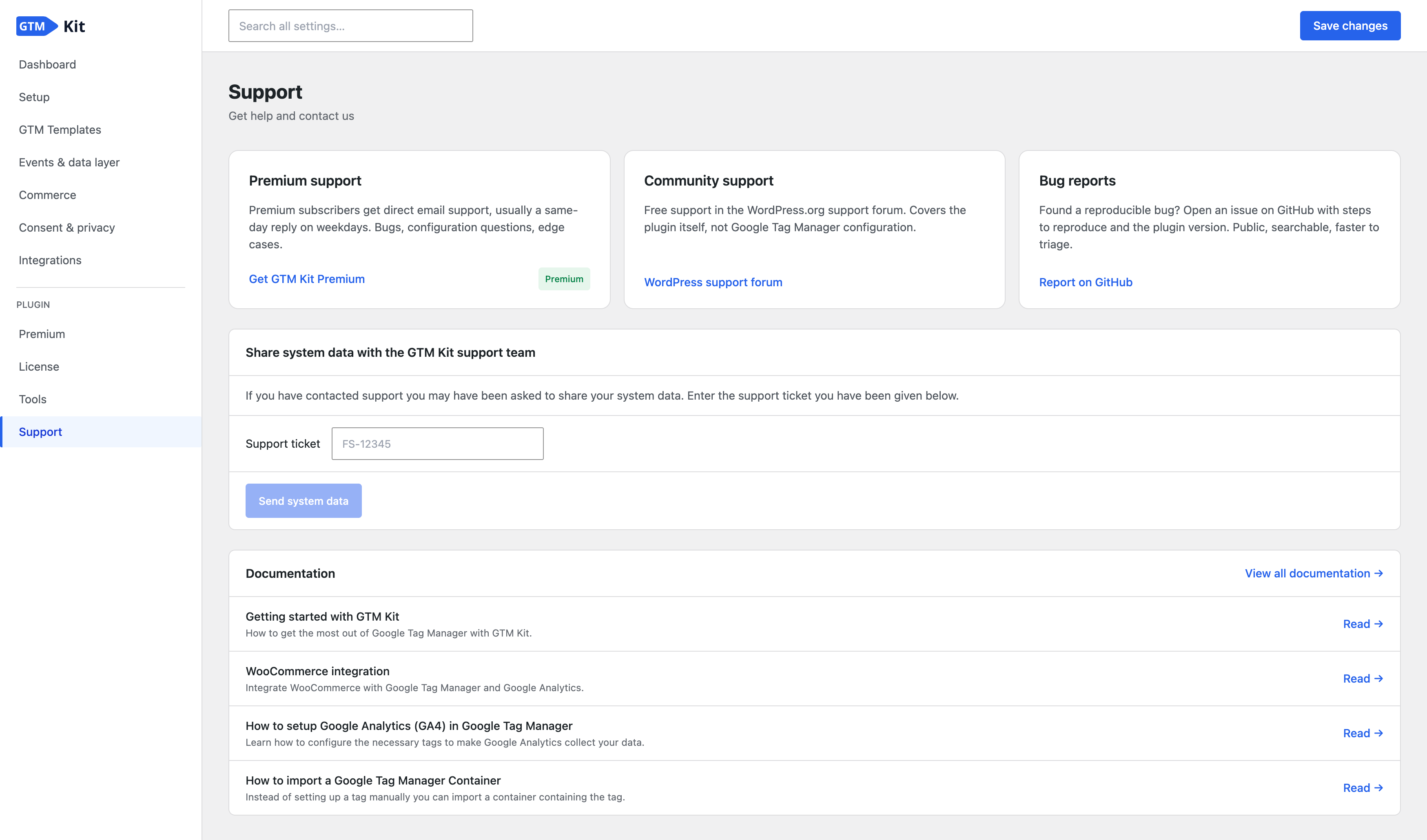Click the green Premium badge

564,279
